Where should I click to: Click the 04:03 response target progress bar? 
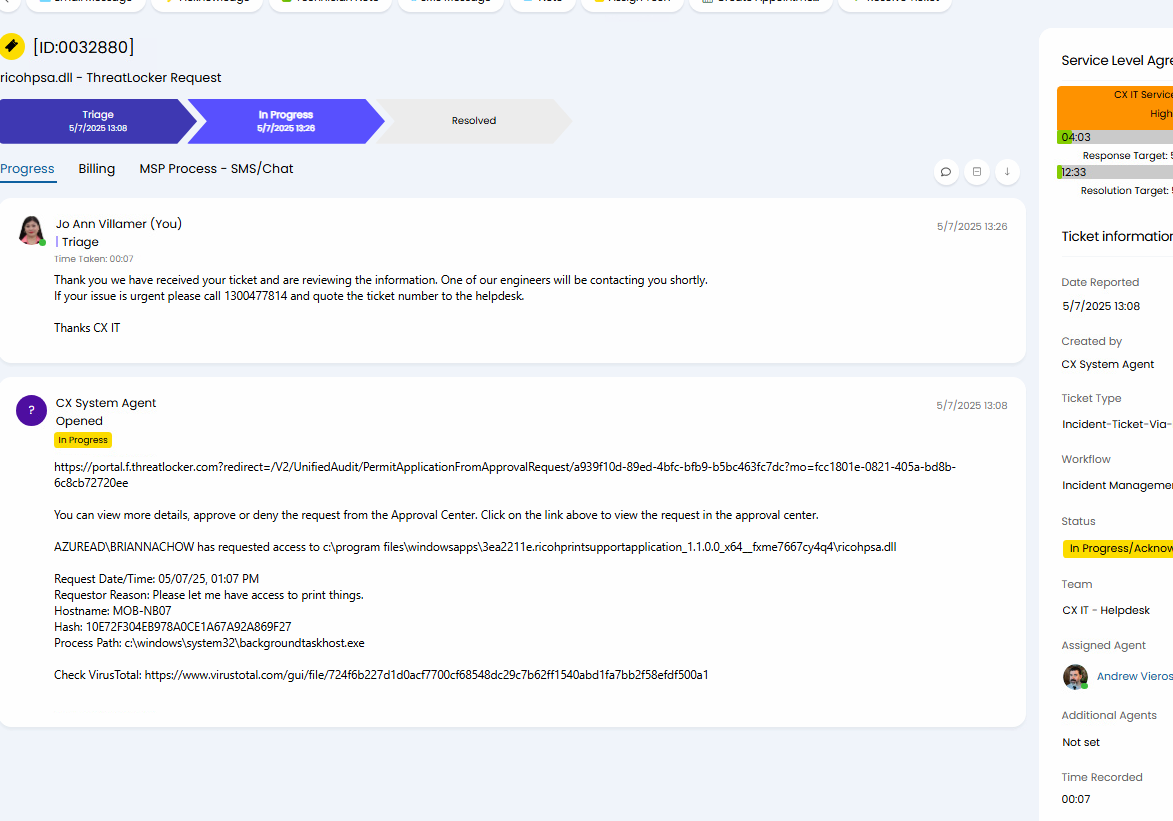coord(1115,137)
